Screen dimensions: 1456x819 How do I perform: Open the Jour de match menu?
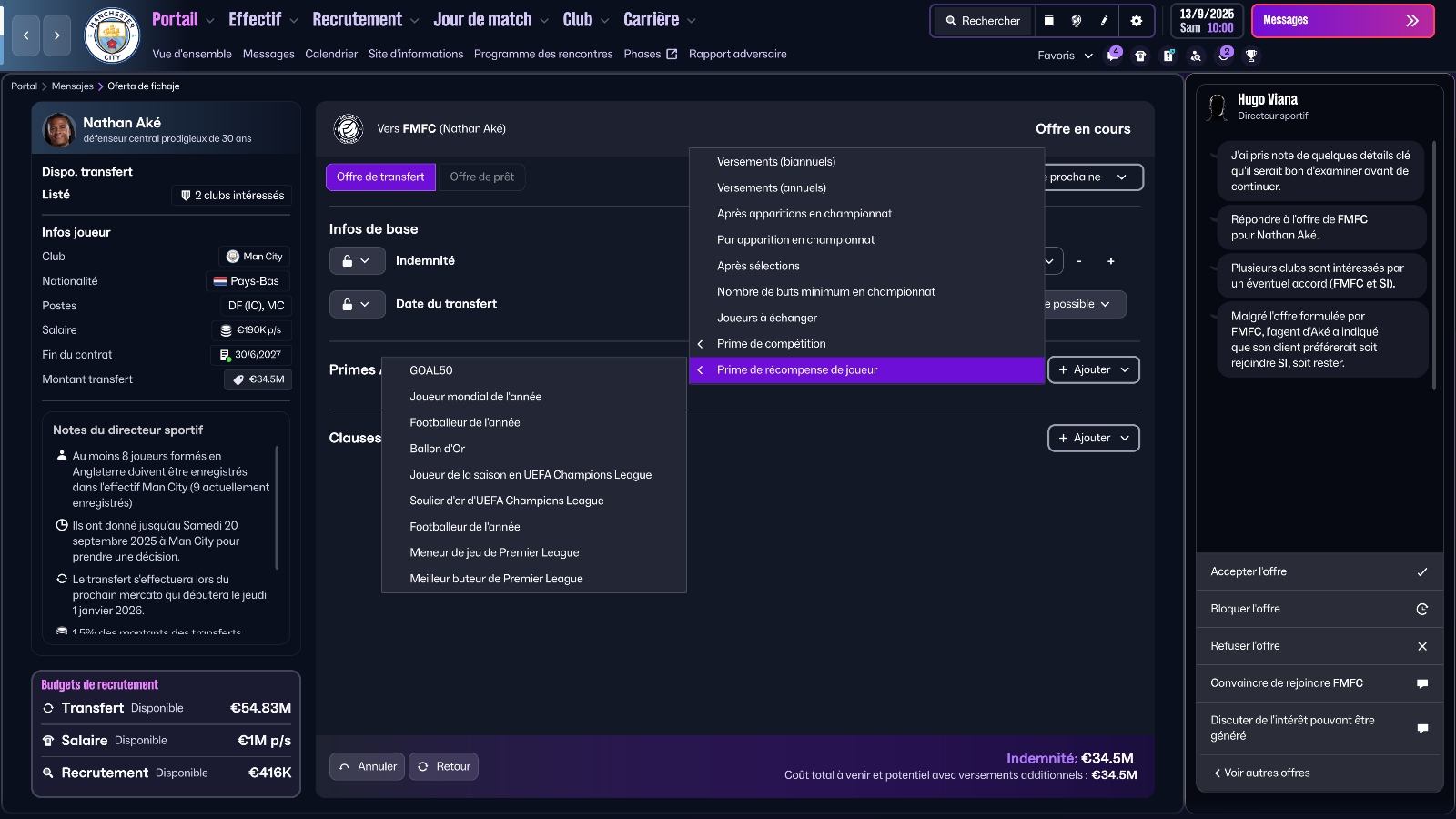482,19
